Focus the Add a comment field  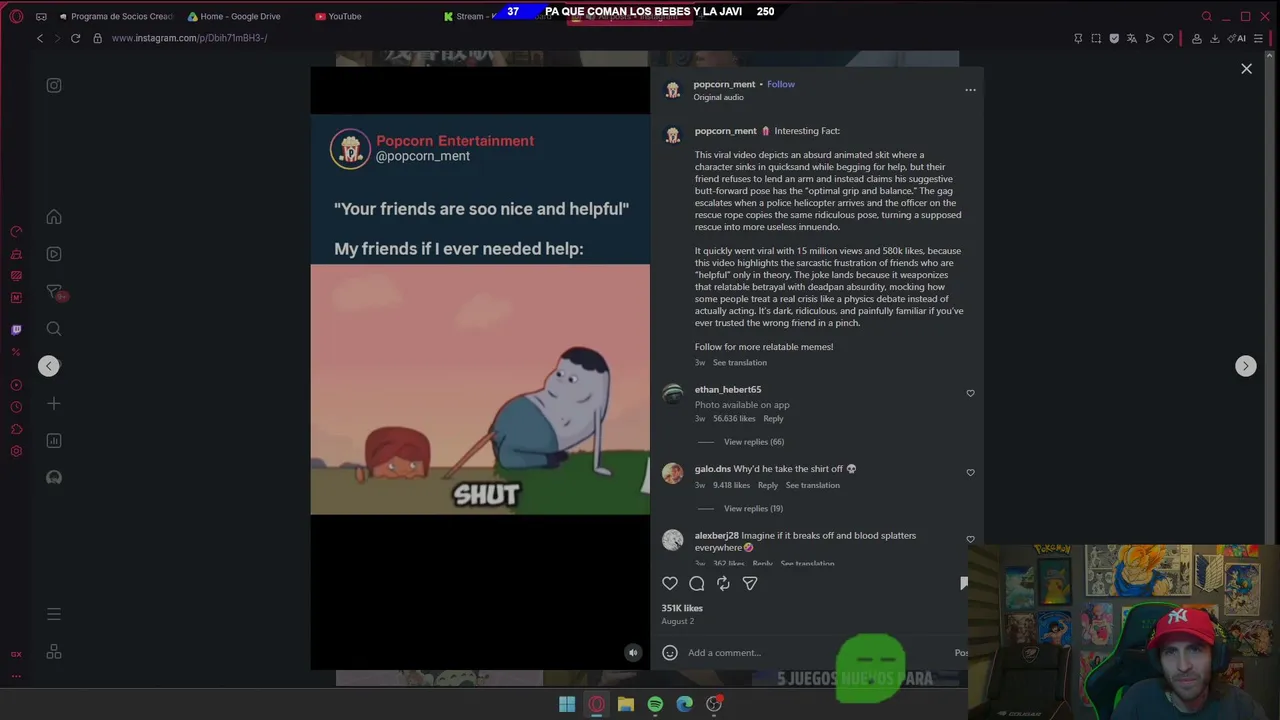coord(815,653)
